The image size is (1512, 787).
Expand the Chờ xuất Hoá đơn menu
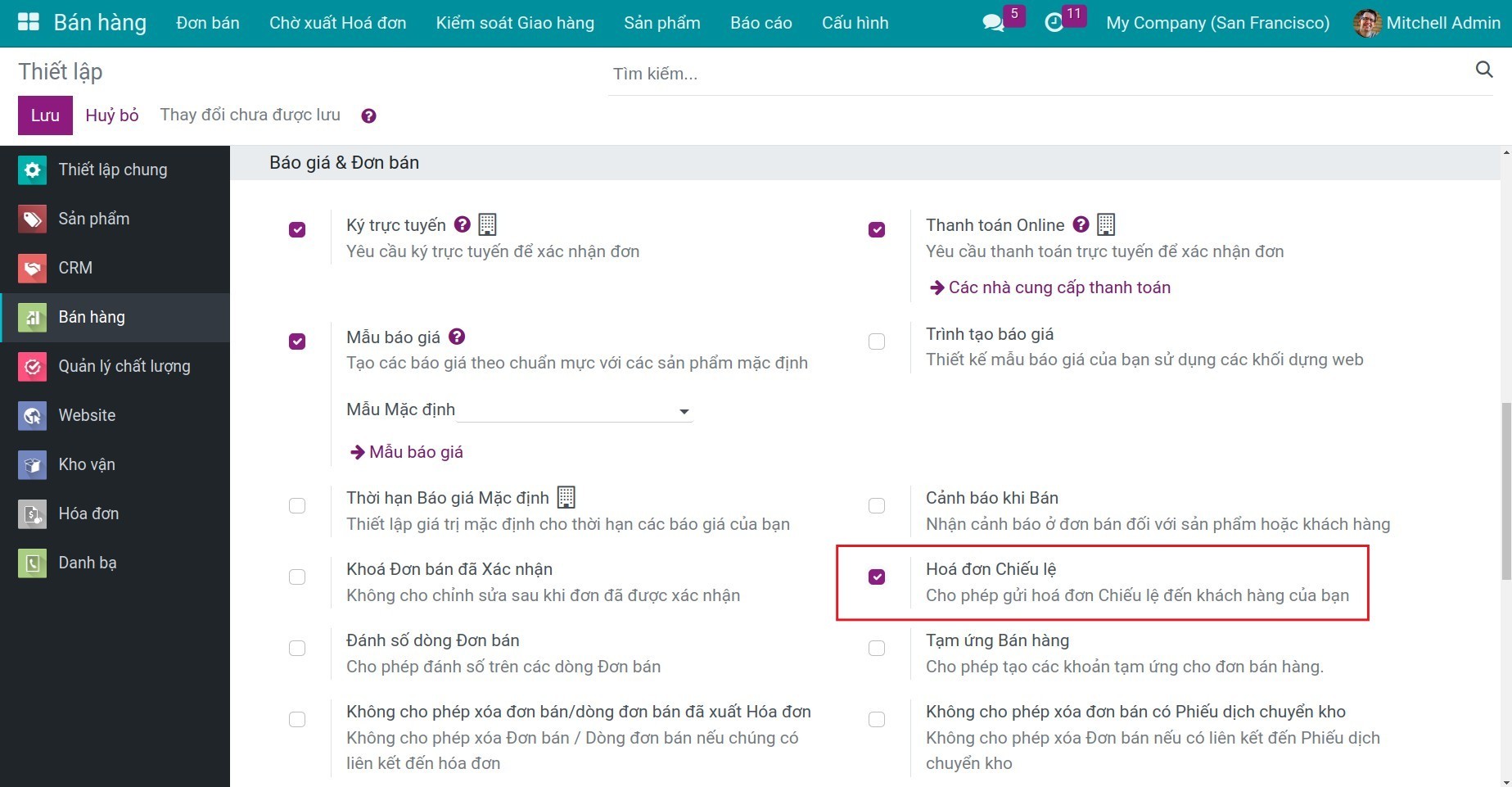pyautogui.click(x=337, y=22)
